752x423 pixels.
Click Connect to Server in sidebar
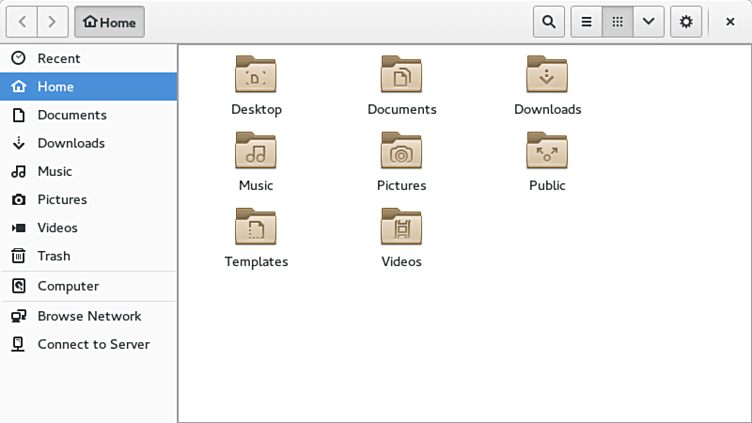pyautogui.click(x=93, y=344)
